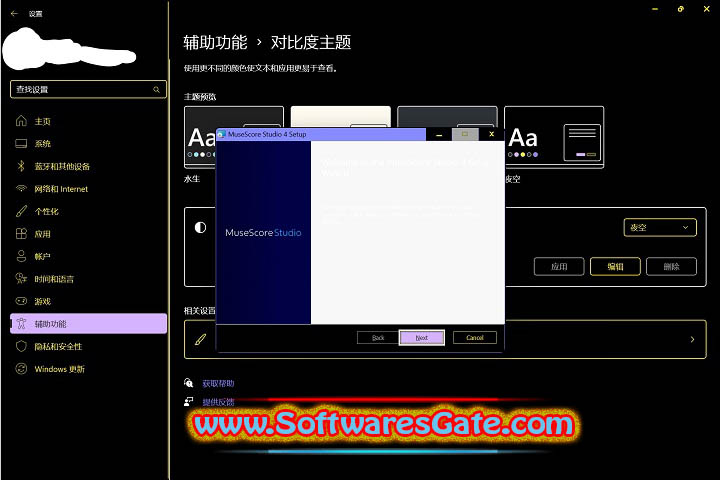Select 网络和 Internet in sidebar

(88, 188)
